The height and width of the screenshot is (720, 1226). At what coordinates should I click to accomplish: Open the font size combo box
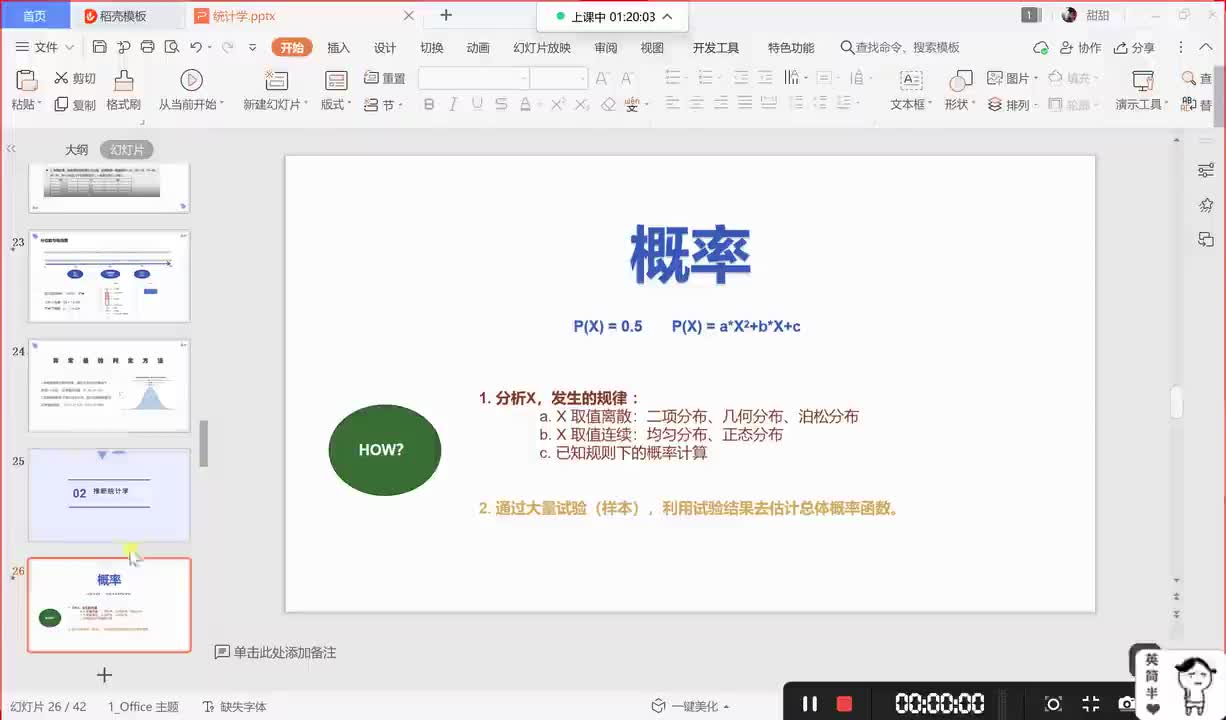tap(559, 78)
